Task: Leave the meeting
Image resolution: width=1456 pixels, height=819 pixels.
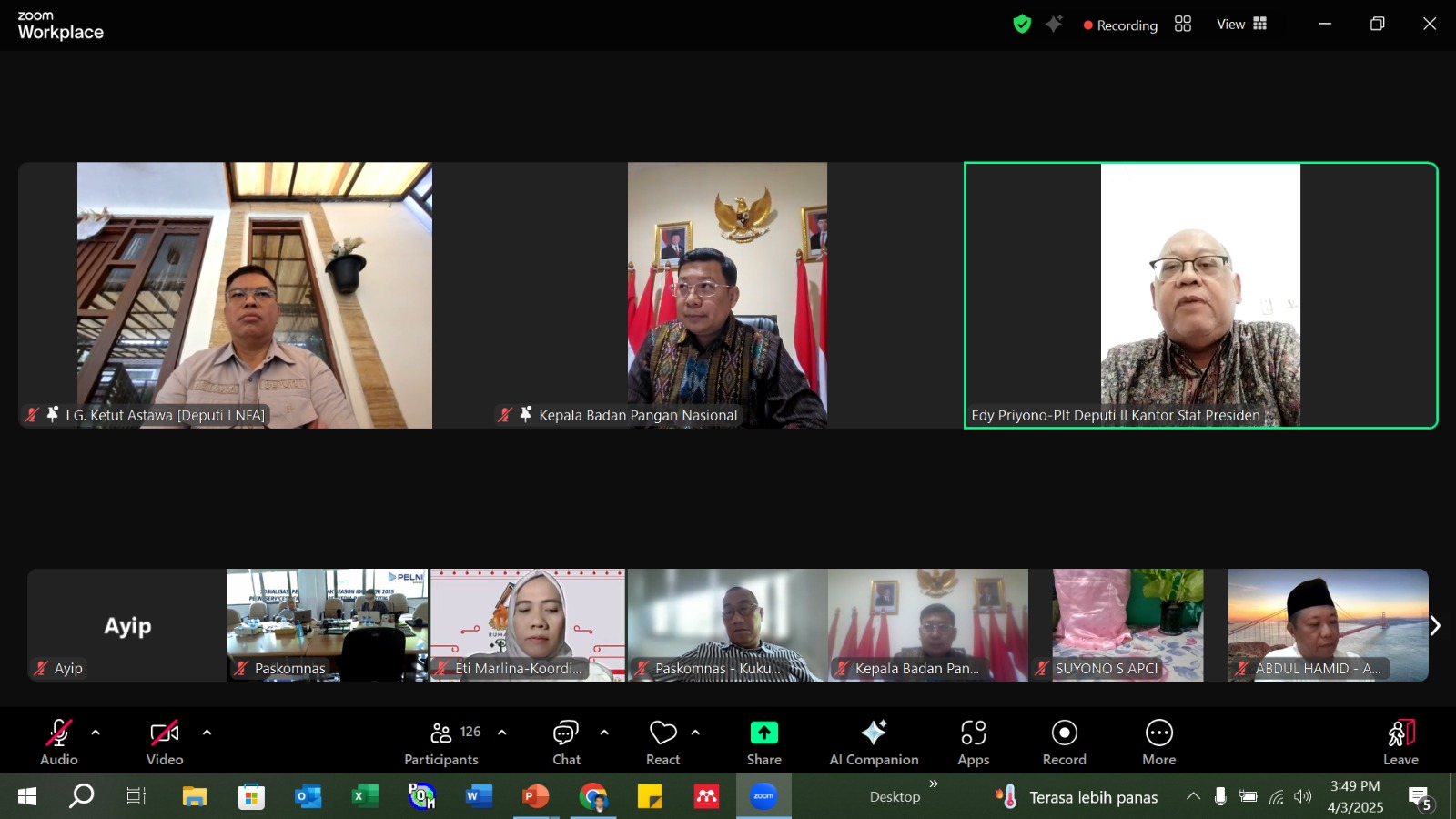Action: click(x=1400, y=742)
